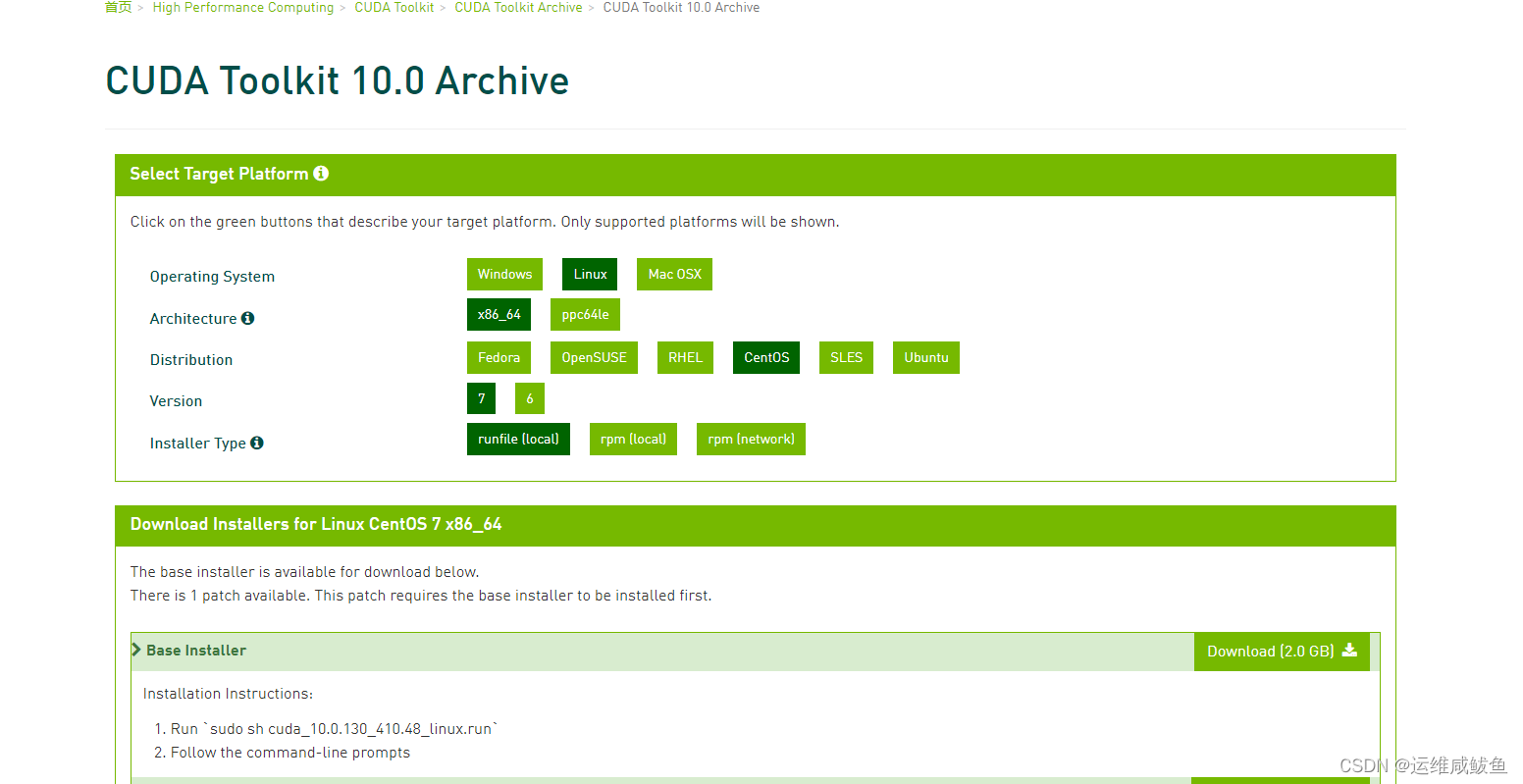Click the download arrow icon in Base Installer
The width and height of the screenshot is (1523, 784).
(x=1349, y=650)
